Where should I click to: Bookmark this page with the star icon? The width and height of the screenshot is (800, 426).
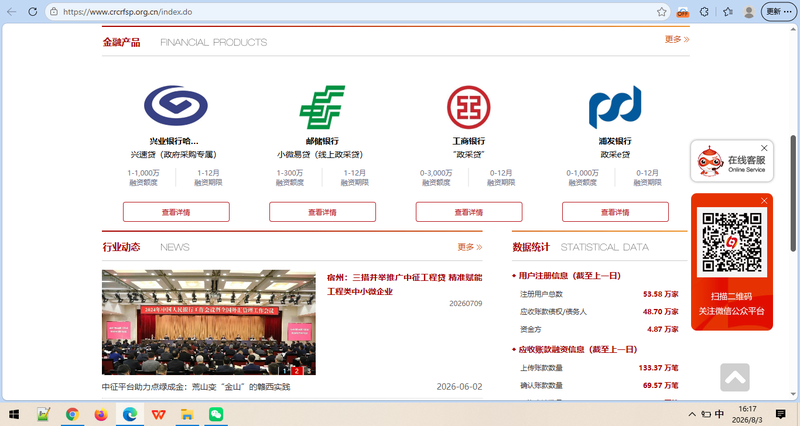coord(662,12)
